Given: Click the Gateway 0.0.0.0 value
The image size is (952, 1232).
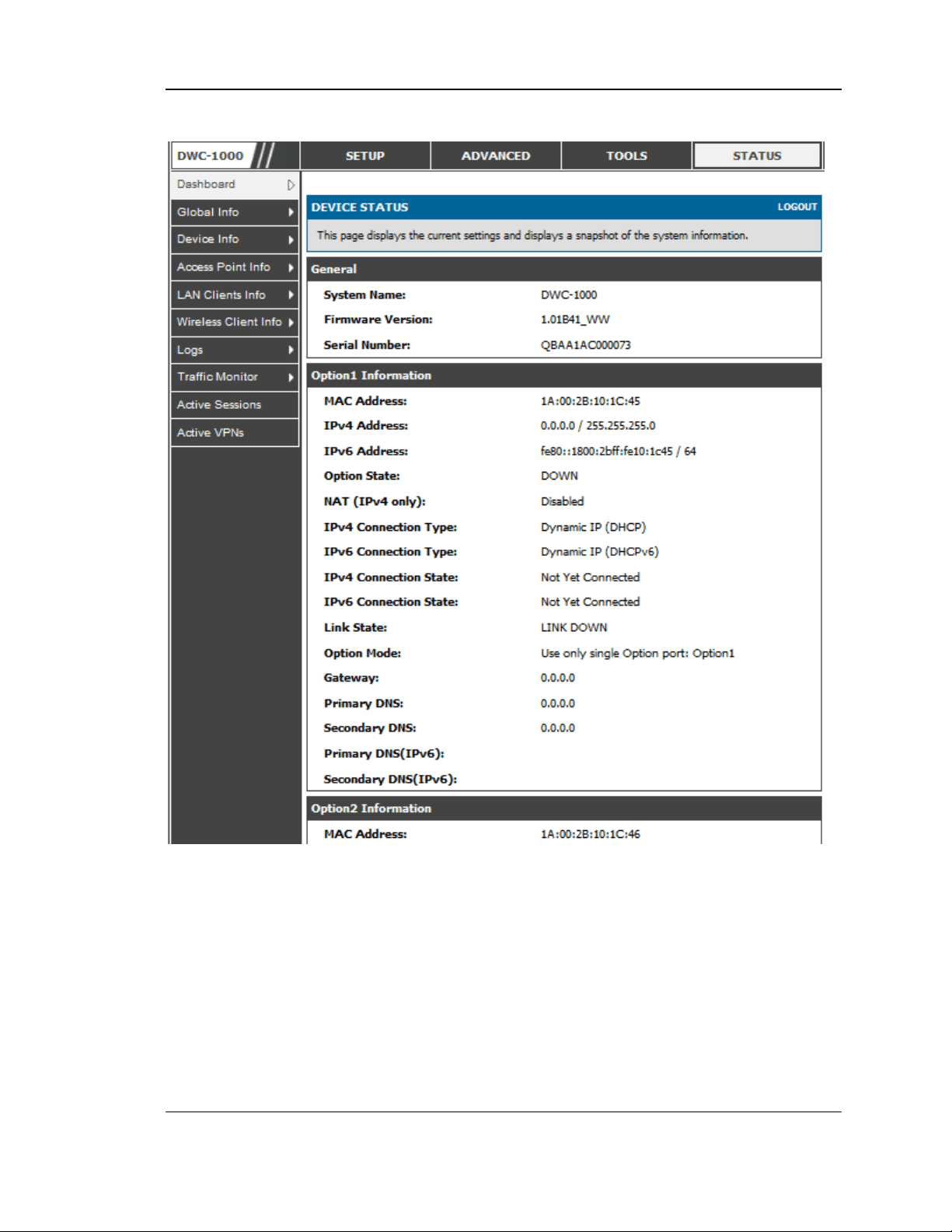Looking at the screenshot, I should click(558, 679).
